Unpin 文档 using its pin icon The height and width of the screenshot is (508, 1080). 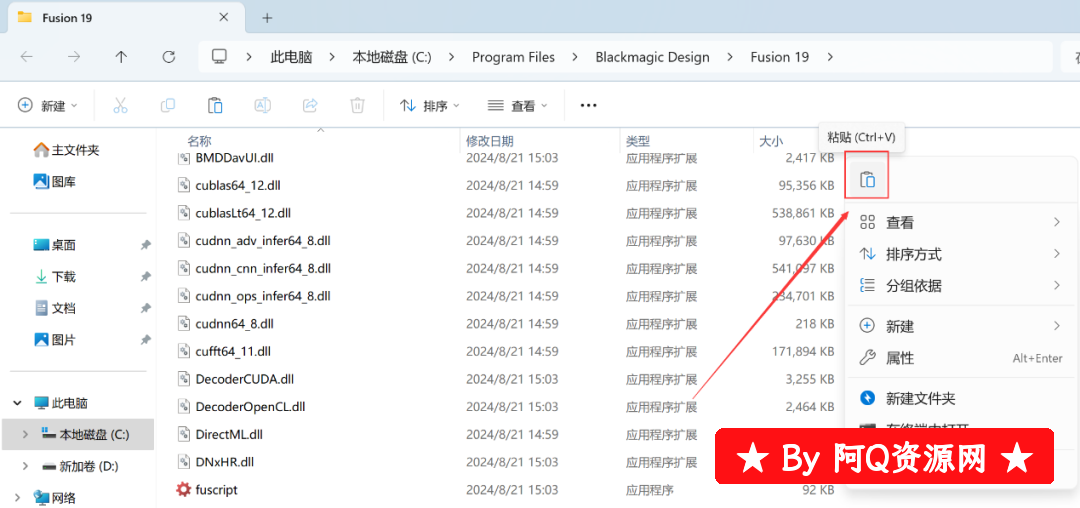[x=145, y=308]
